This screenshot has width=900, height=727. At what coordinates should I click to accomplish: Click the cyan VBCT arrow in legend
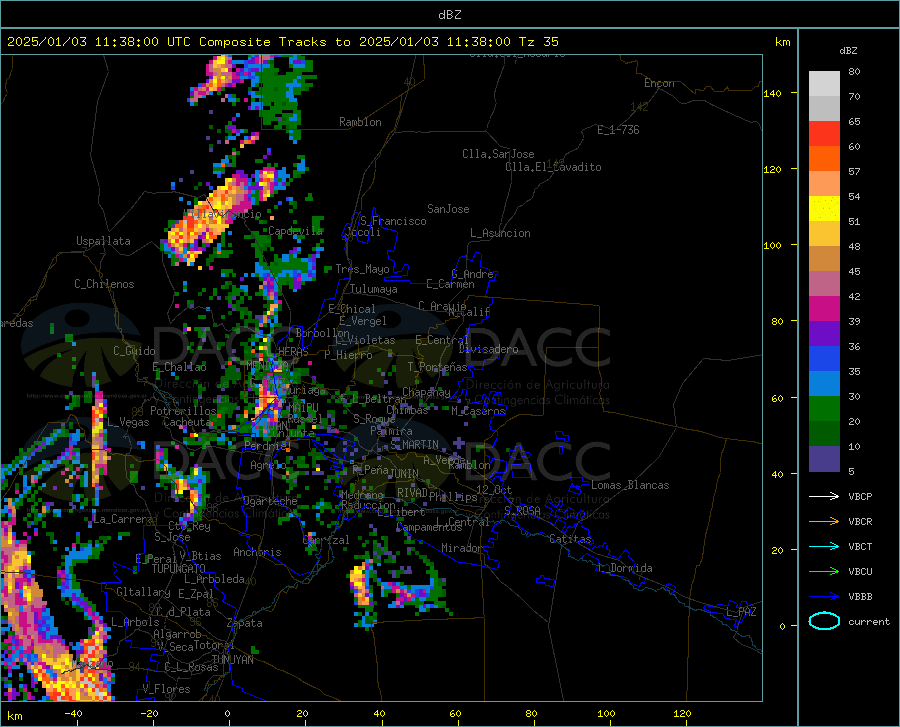pyautogui.click(x=824, y=546)
